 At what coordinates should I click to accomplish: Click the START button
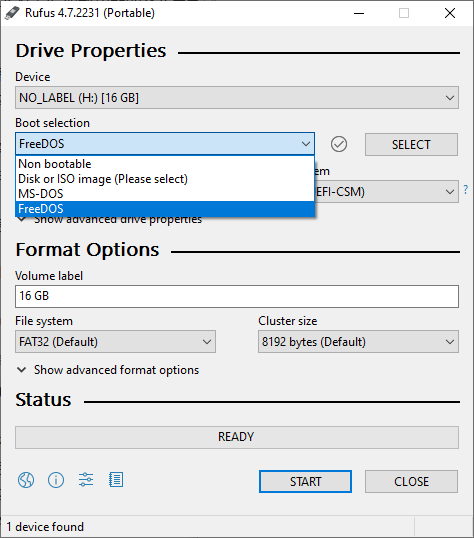click(x=305, y=482)
